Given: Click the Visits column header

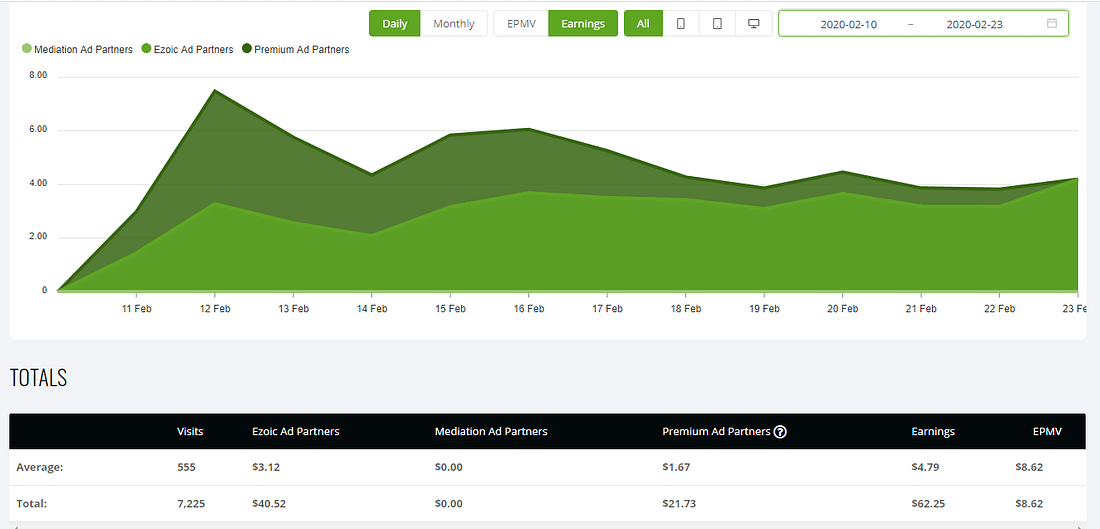Looking at the screenshot, I should pyautogui.click(x=190, y=431).
